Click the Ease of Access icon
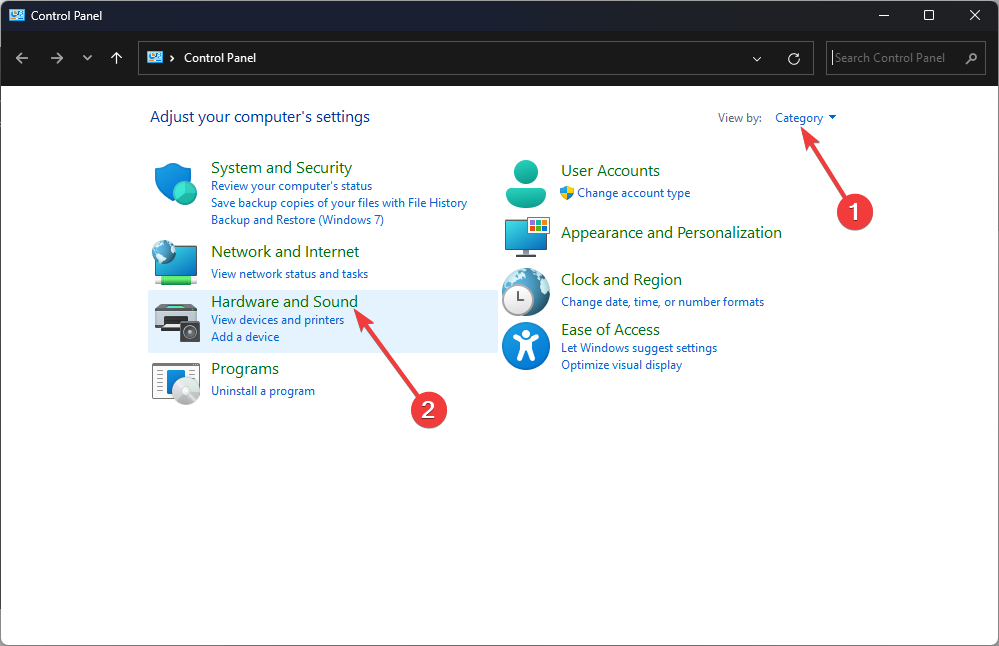The image size is (999, 646). point(526,346)
